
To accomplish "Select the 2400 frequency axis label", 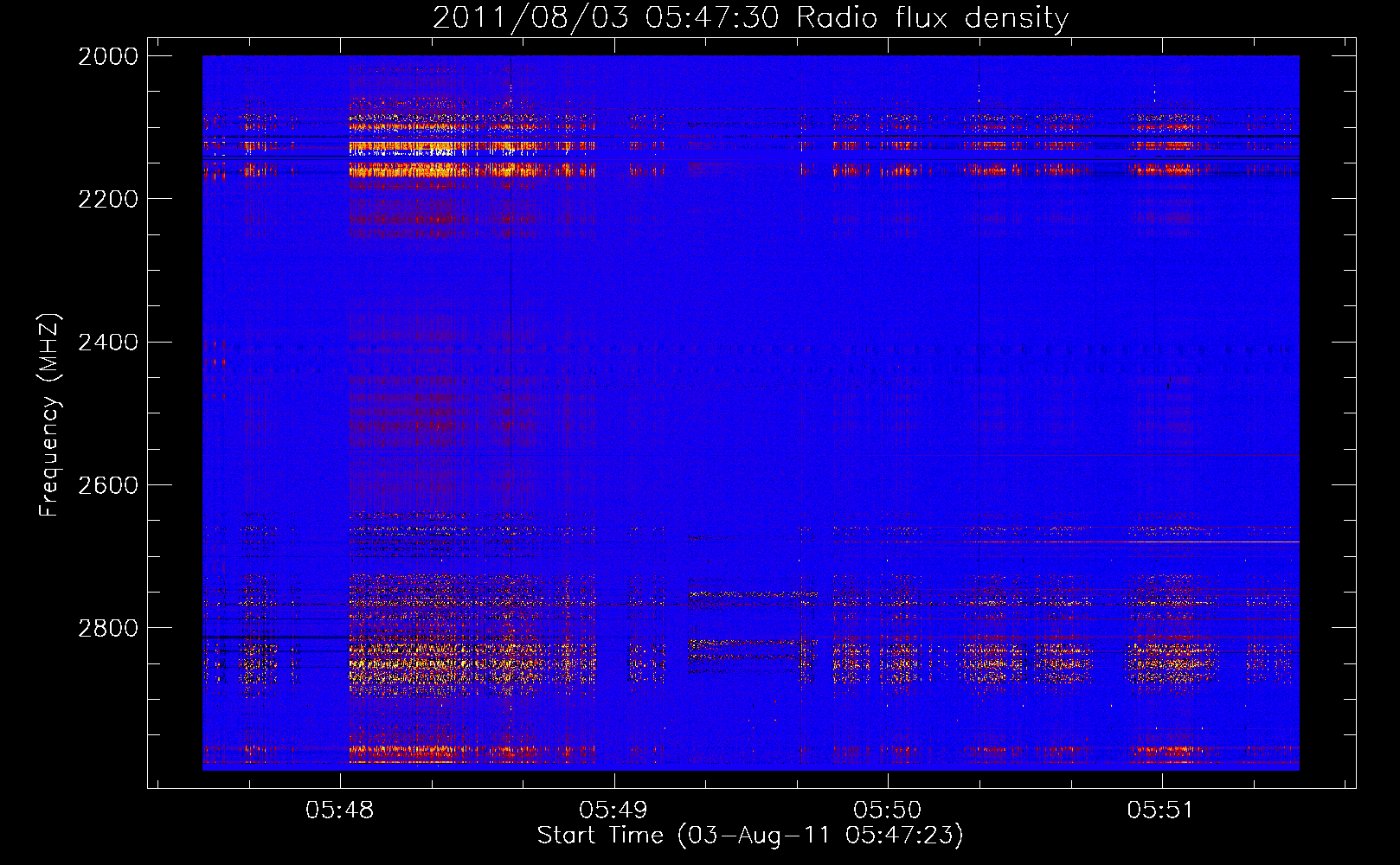I will [108, 343].
